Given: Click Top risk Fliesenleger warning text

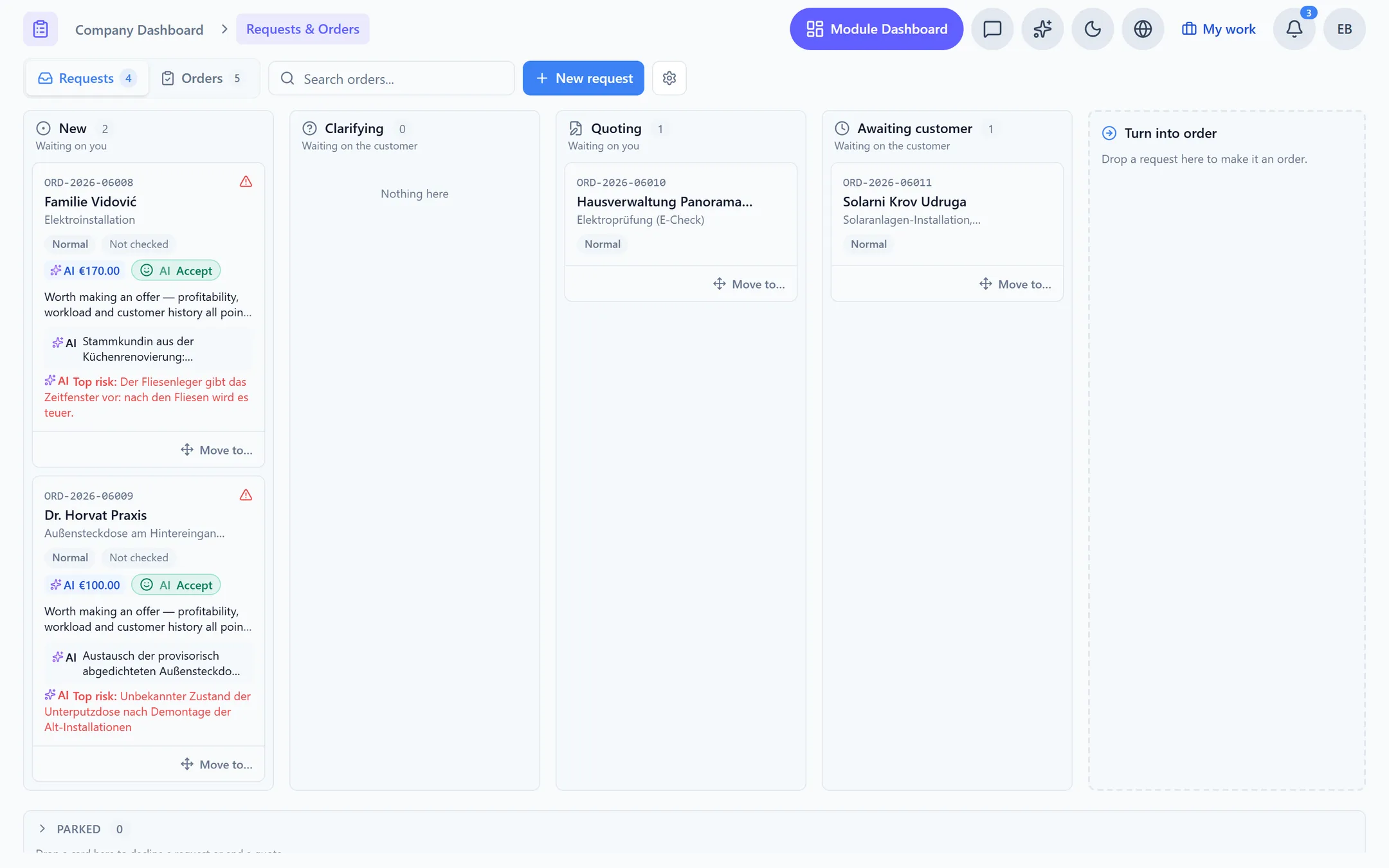Looking at the screenshot, I should click(147, 397).
